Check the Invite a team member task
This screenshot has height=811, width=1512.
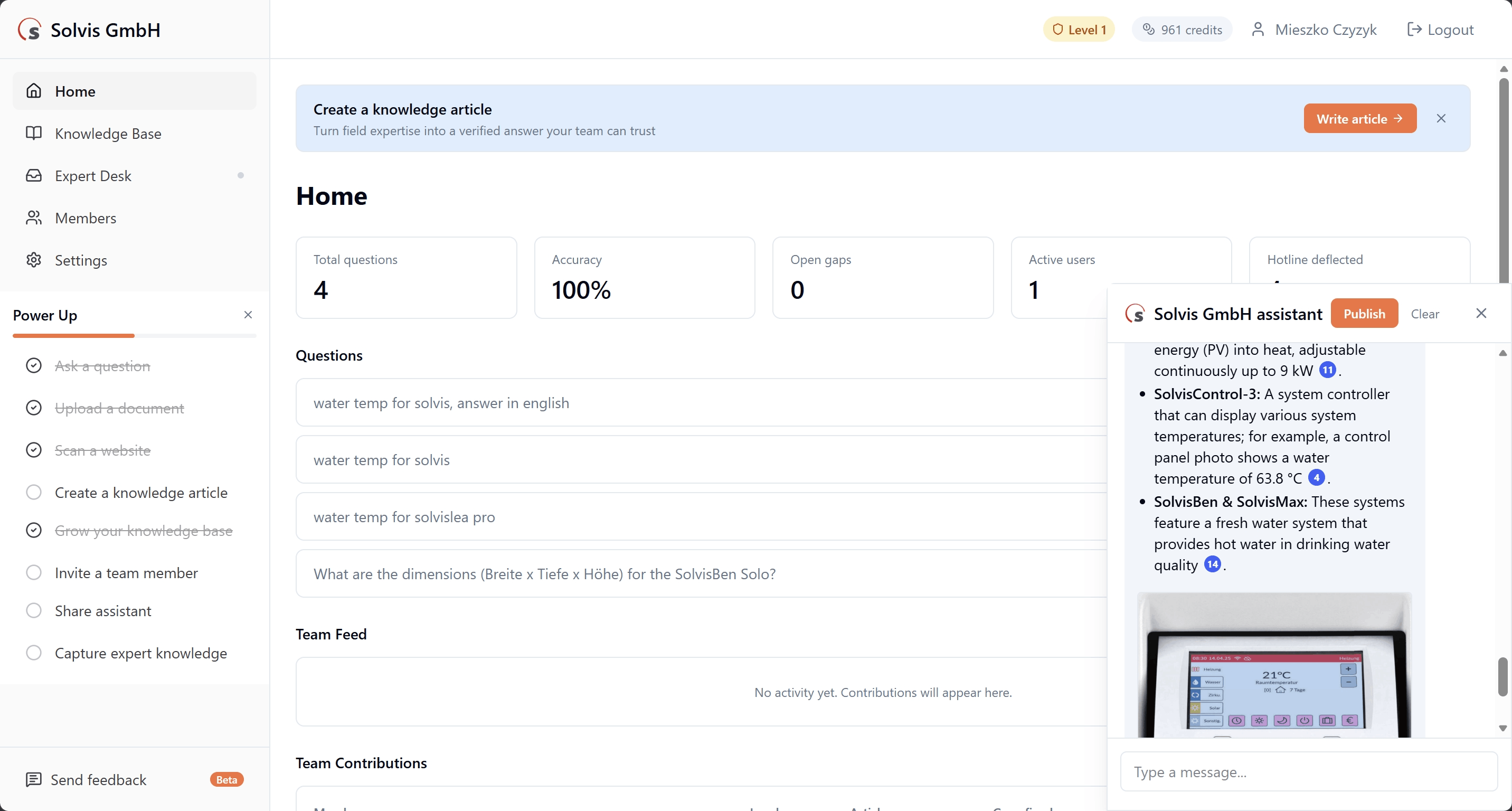pyautogui.click(x=34, y=572)
